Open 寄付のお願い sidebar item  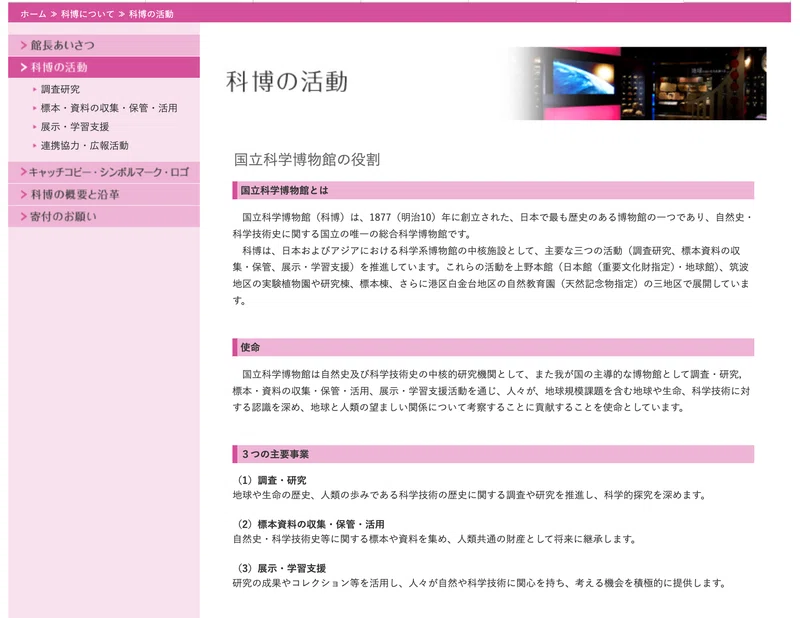pyautogui.click(x=104, y=216)
